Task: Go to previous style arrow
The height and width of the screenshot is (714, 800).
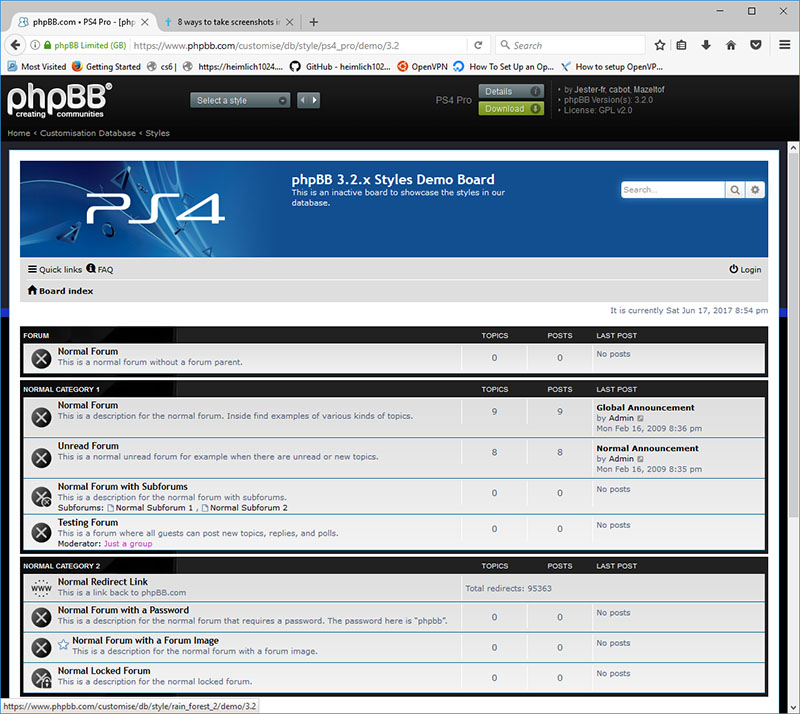Action: pos(303,100)
